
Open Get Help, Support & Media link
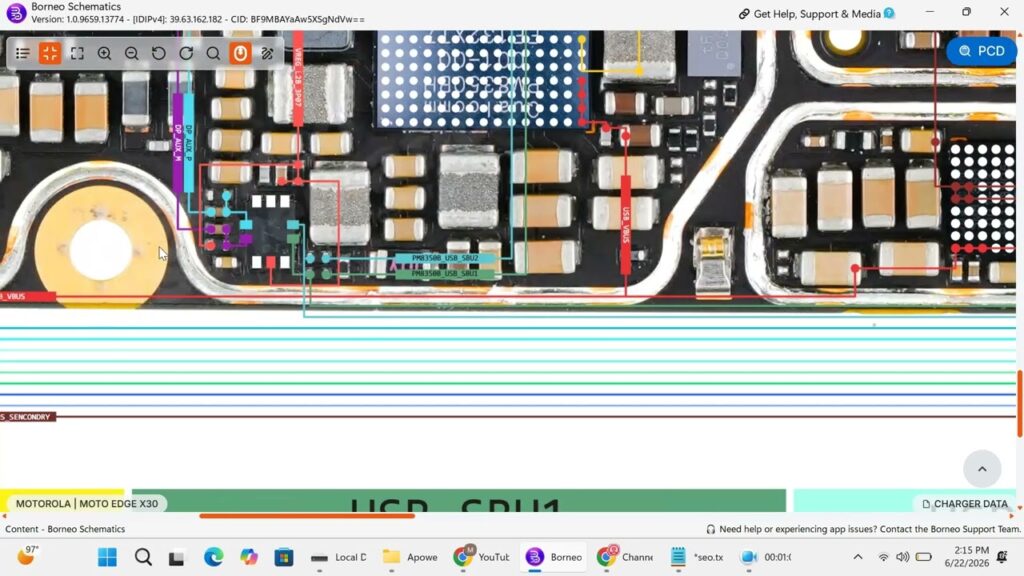(817, 14)
